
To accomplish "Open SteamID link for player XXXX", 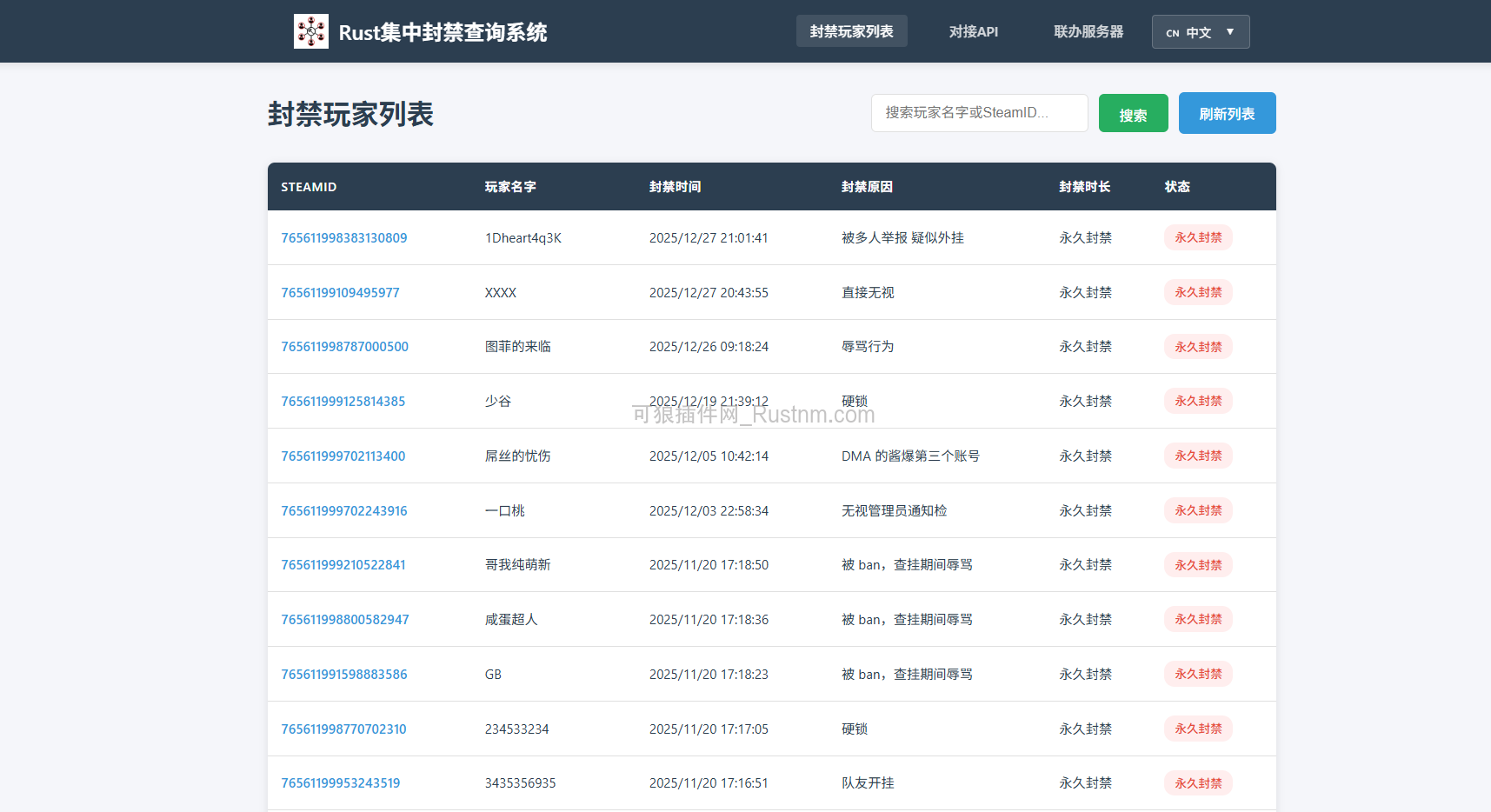I will pos(340,292).
